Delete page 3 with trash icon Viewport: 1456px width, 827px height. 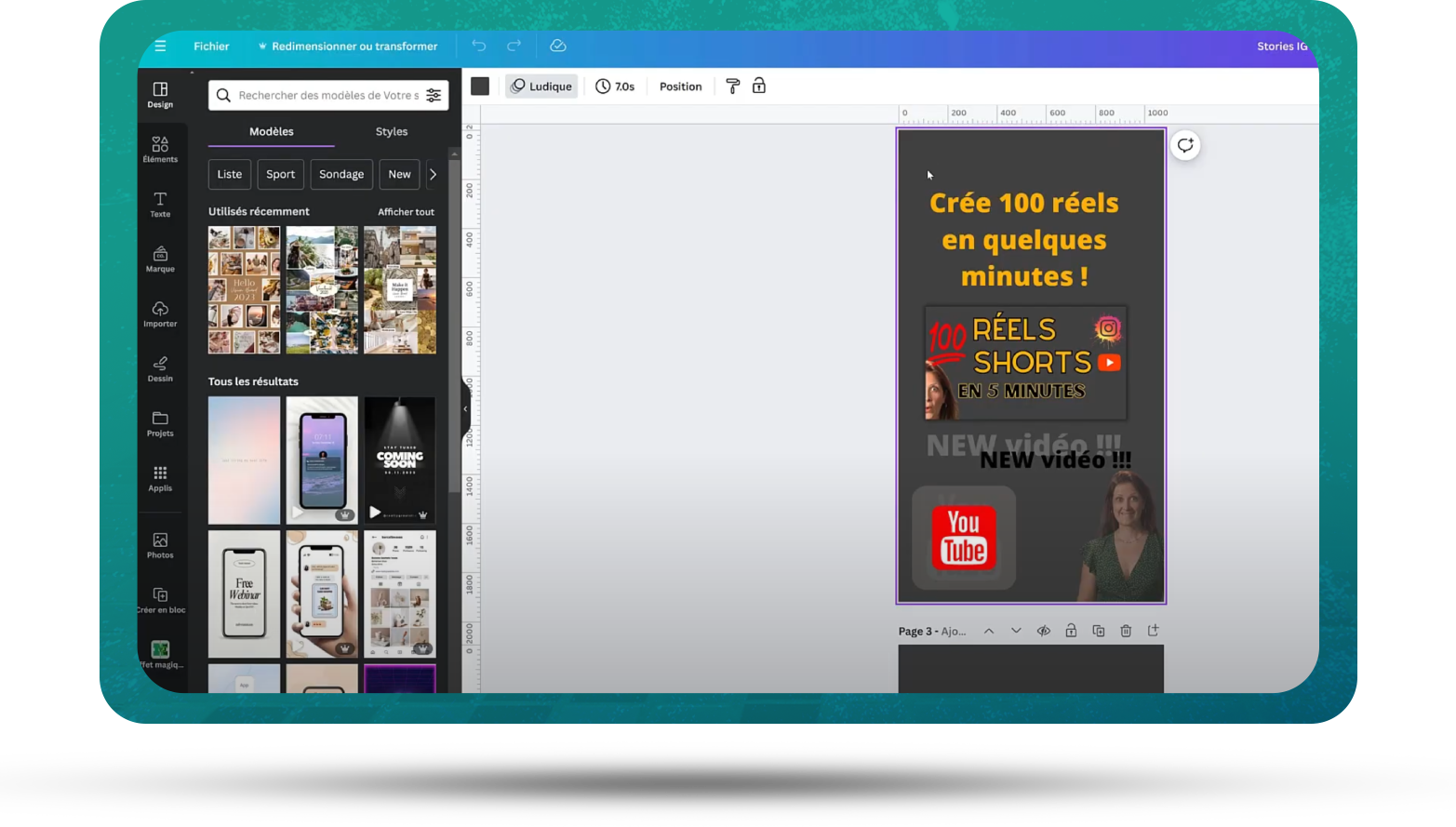(1126, 631)
